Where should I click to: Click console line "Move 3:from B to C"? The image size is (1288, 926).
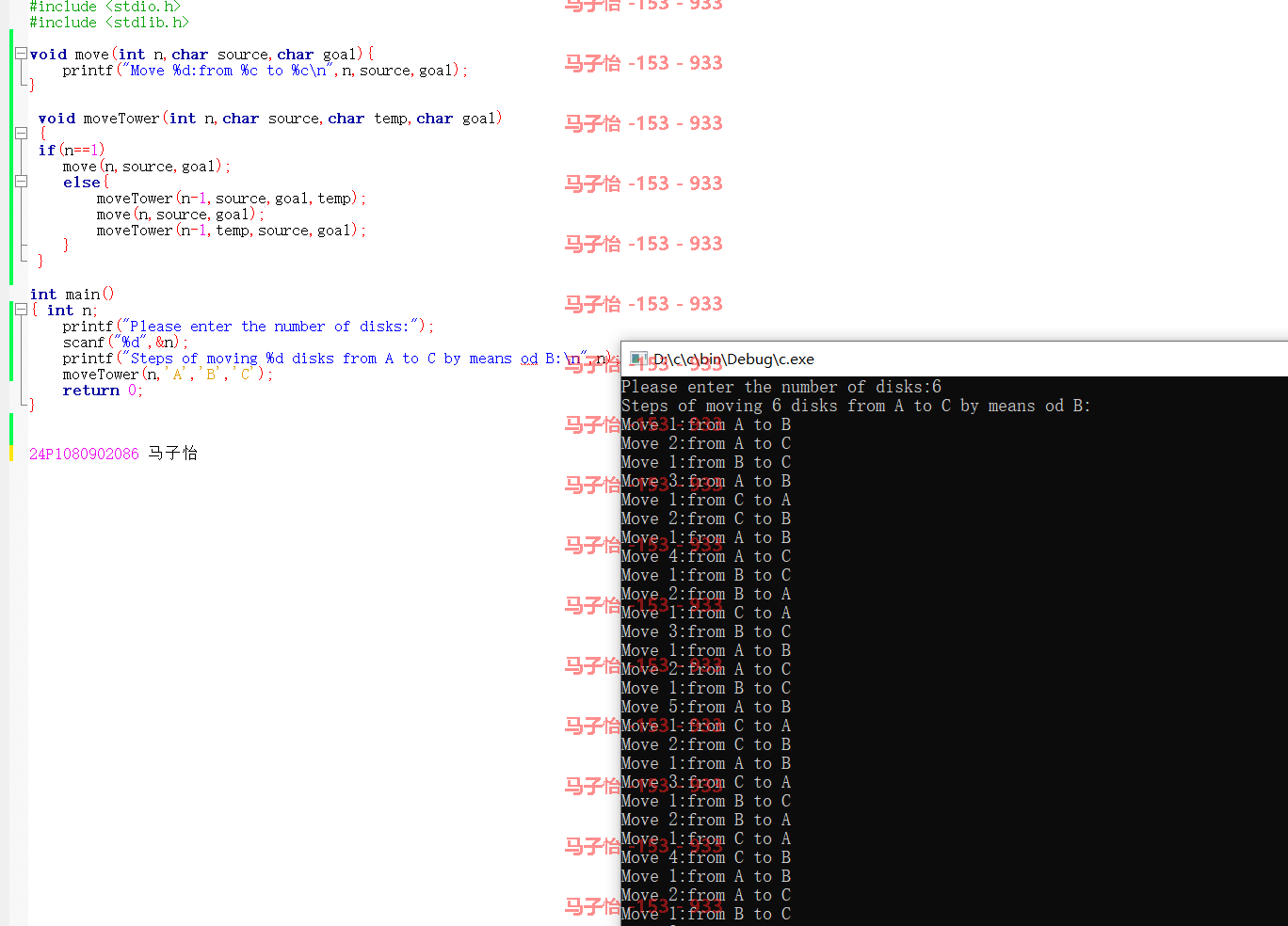tap(706, 631)
